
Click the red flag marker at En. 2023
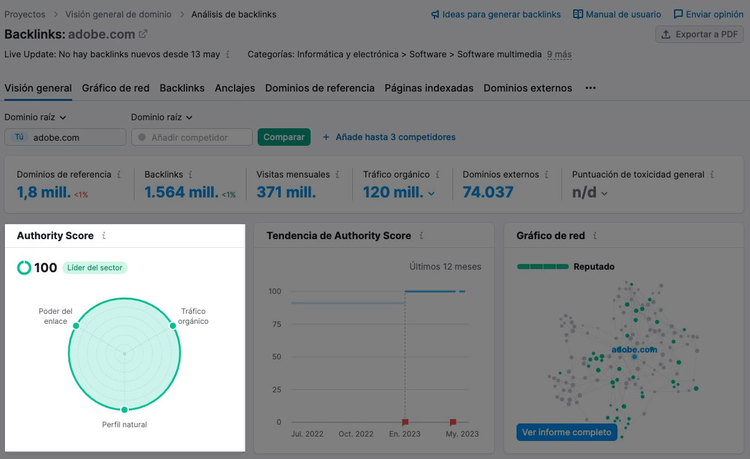click(x=405, y=422)
